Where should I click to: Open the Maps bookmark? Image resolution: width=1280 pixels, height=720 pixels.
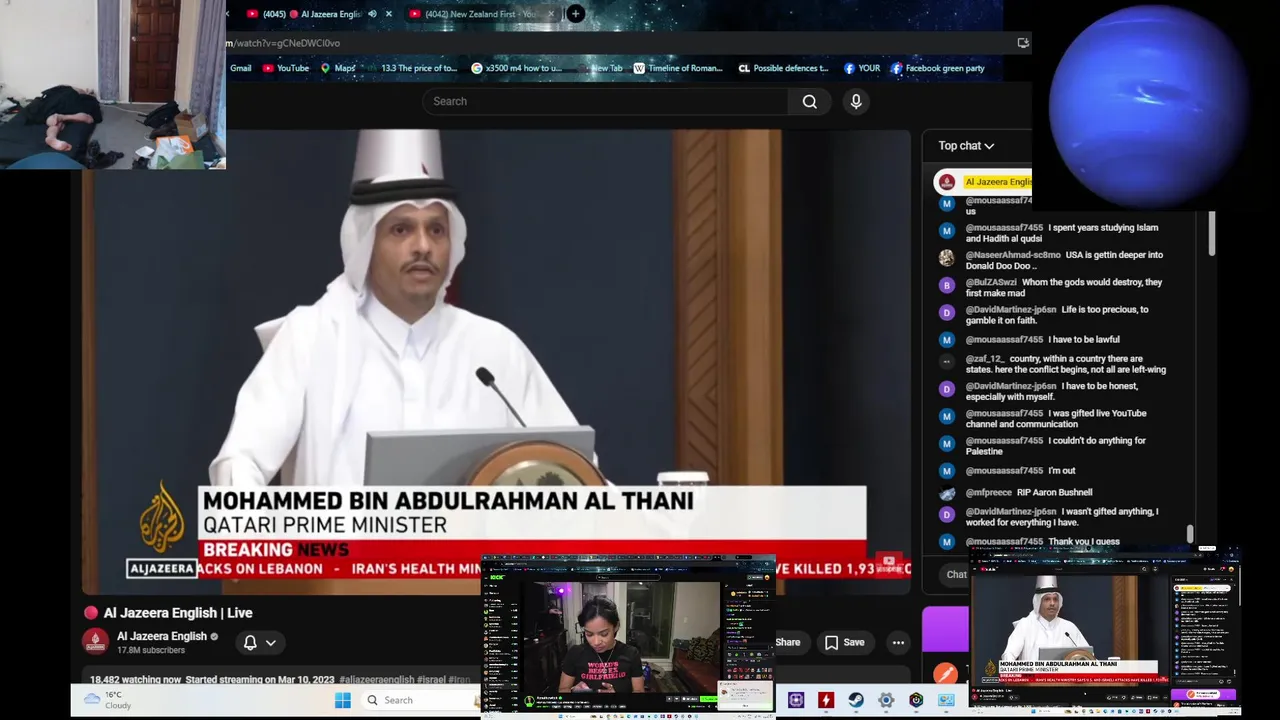click(x=338, y=68)
